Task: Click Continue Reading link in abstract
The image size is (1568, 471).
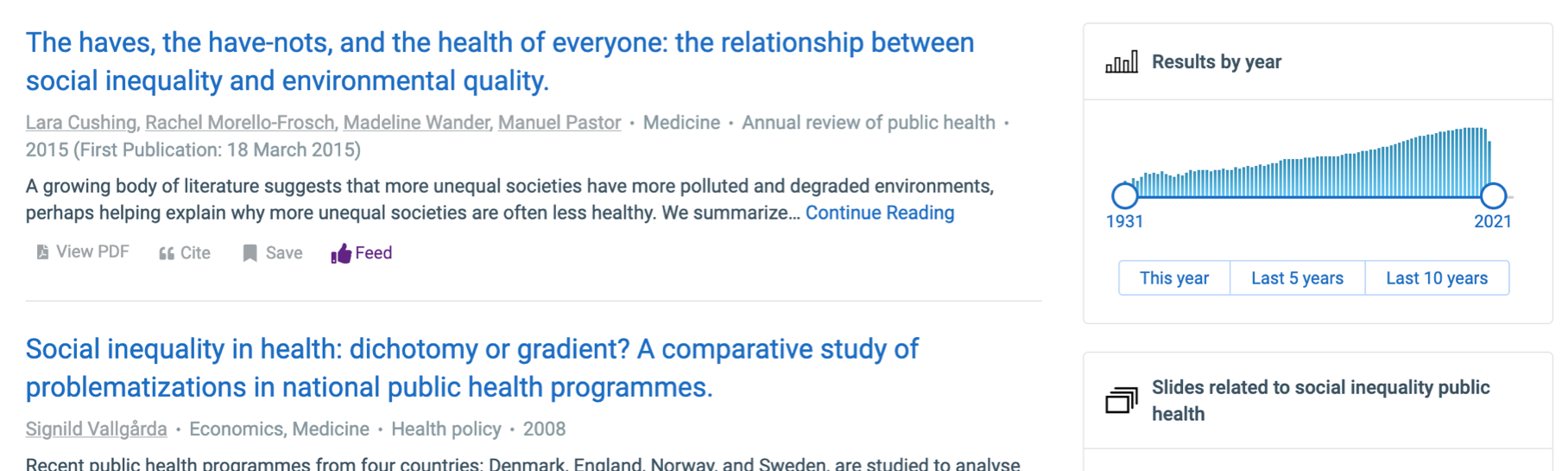Action: [x=879, y=213]
